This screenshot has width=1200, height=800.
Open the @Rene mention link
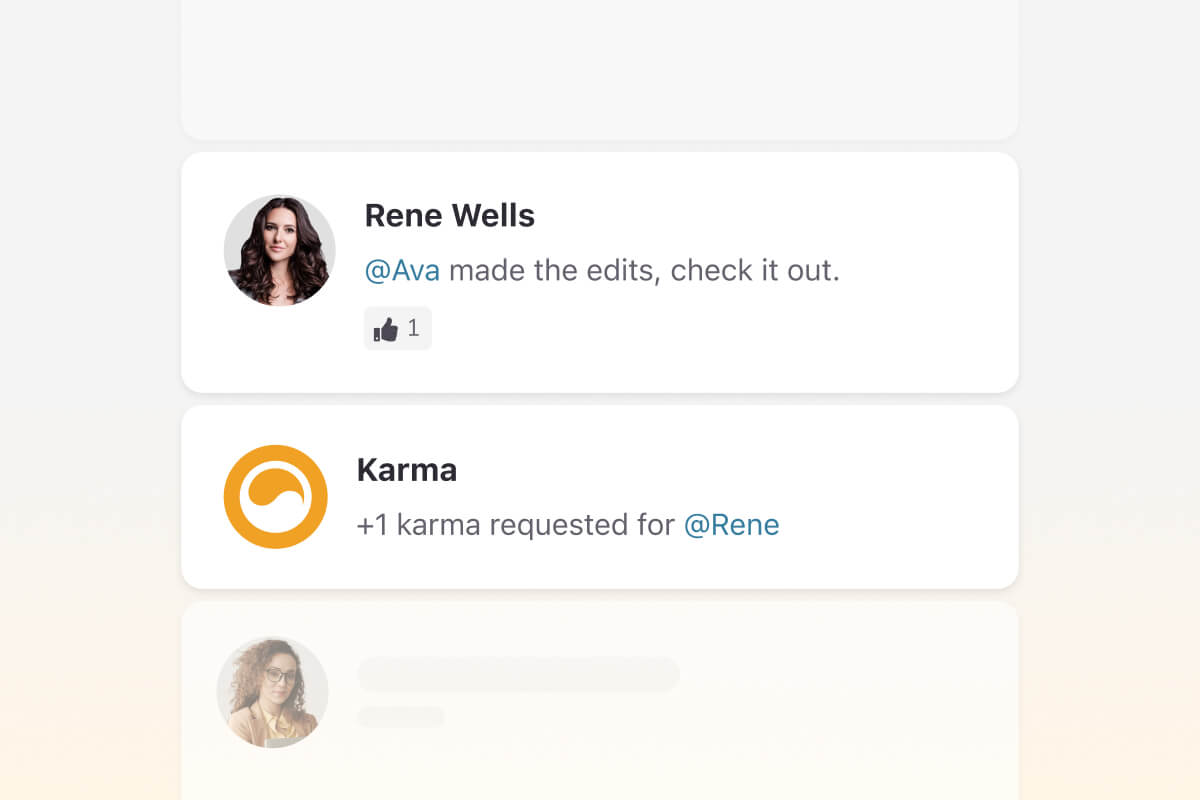[x=733, y=525]
